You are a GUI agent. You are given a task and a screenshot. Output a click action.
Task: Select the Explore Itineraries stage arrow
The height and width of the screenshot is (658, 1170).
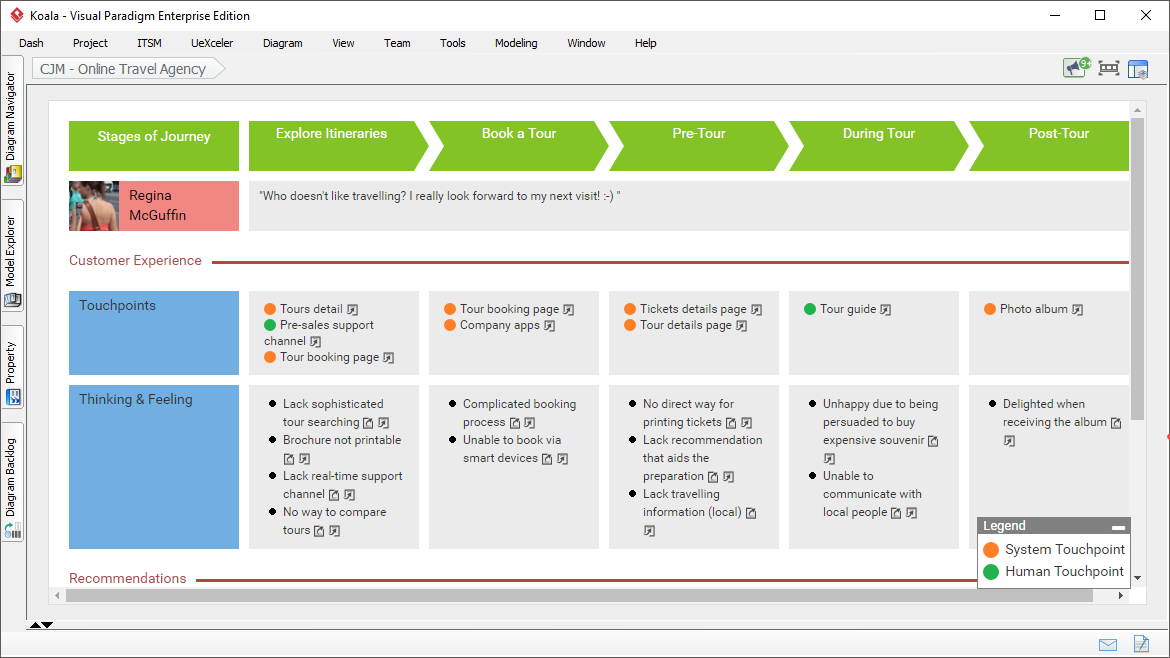pyautogui.click(x=338, y=145)
